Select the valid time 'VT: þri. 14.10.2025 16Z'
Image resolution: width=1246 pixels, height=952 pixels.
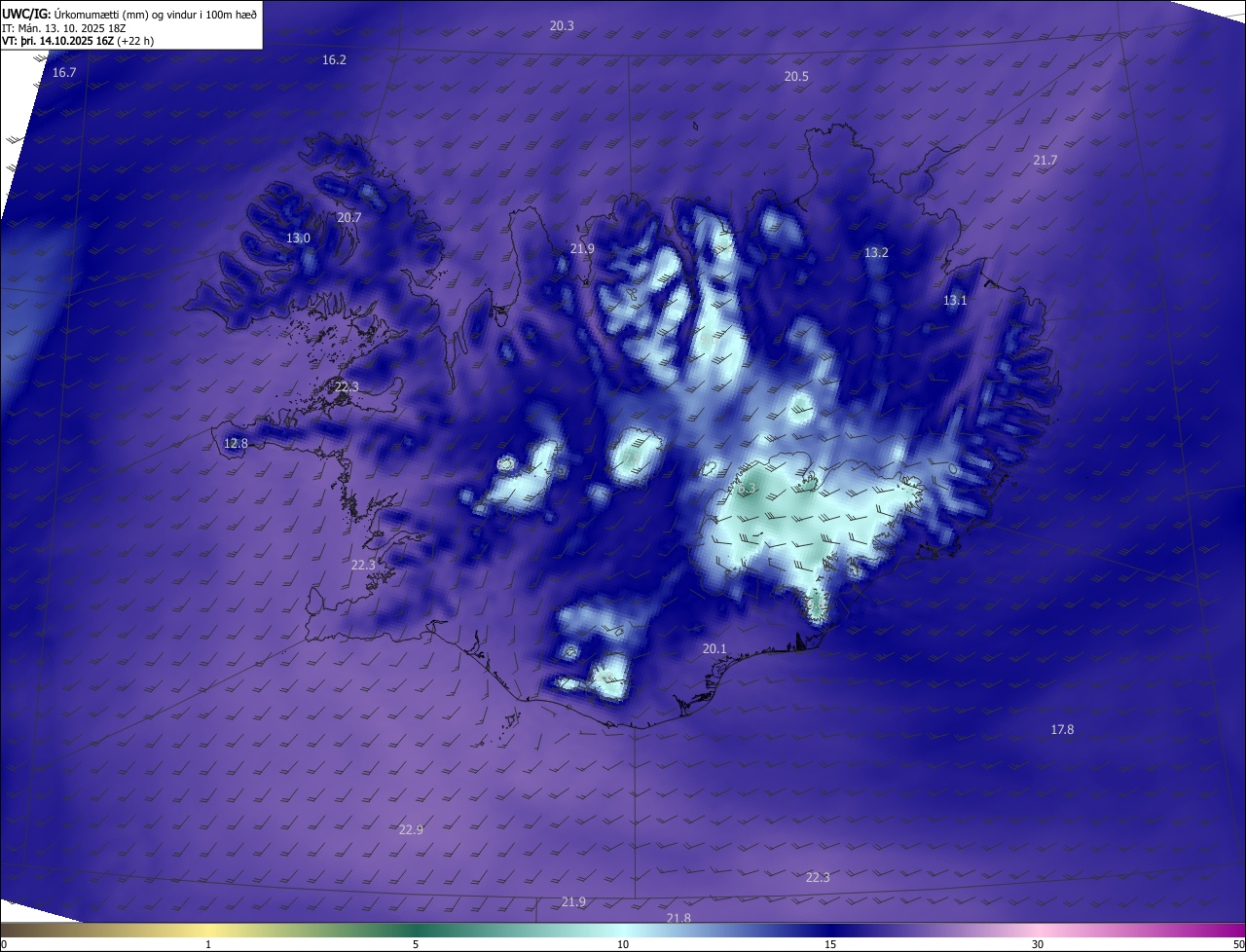(58, 41)
